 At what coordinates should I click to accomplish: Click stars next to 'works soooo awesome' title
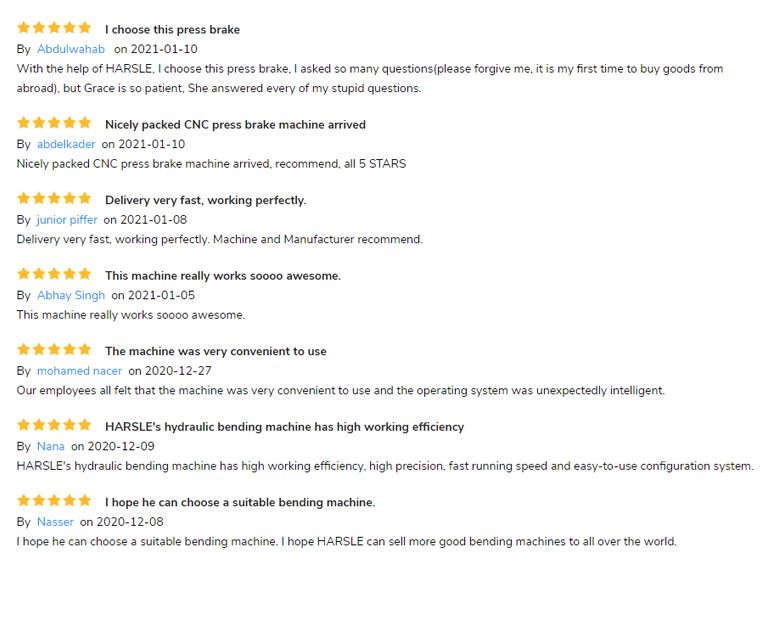54,274
